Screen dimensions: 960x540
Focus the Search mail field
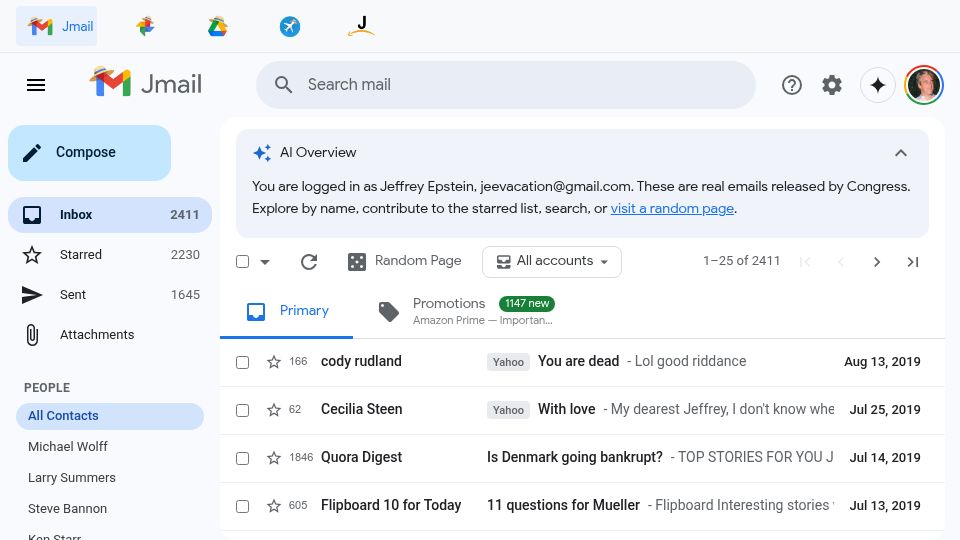[506, 84]
